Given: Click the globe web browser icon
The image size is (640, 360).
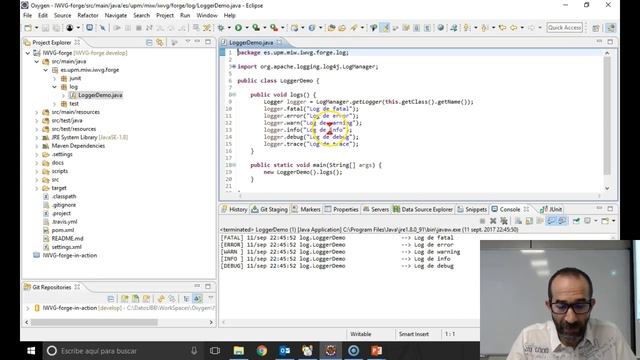Looking at the screenshot, I should pos(440,28).
